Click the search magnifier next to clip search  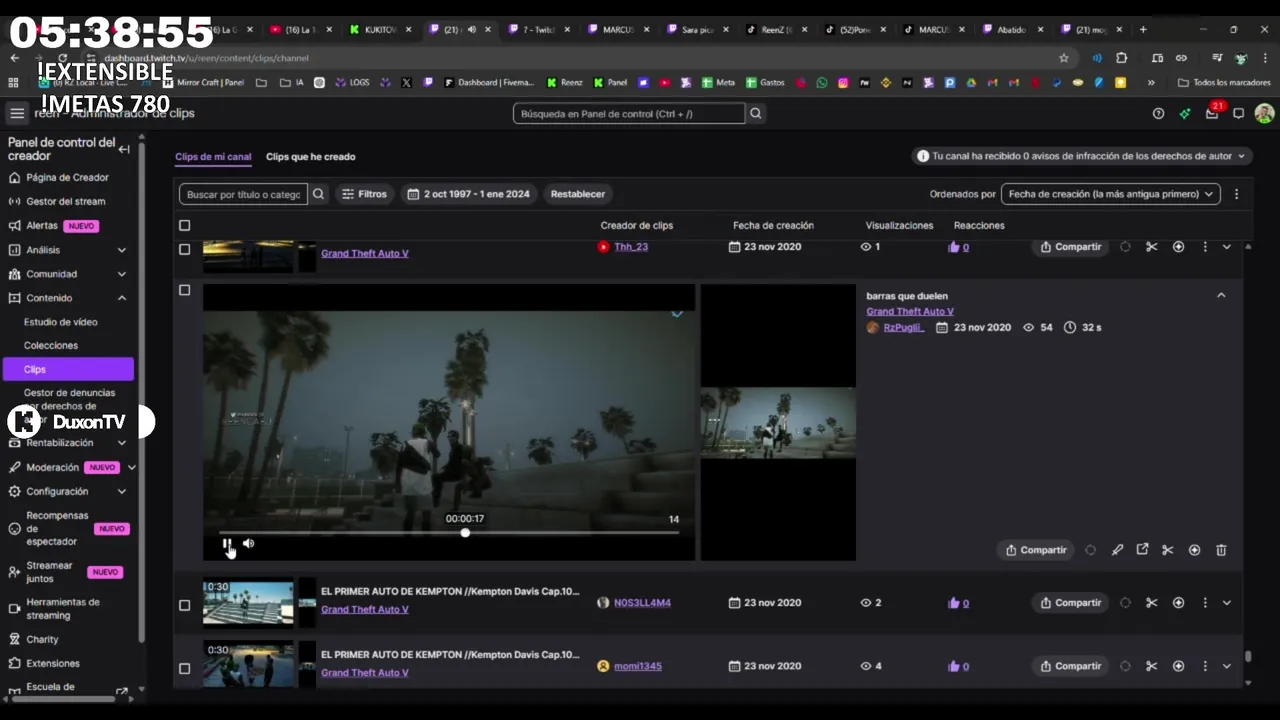pos(318,194)
